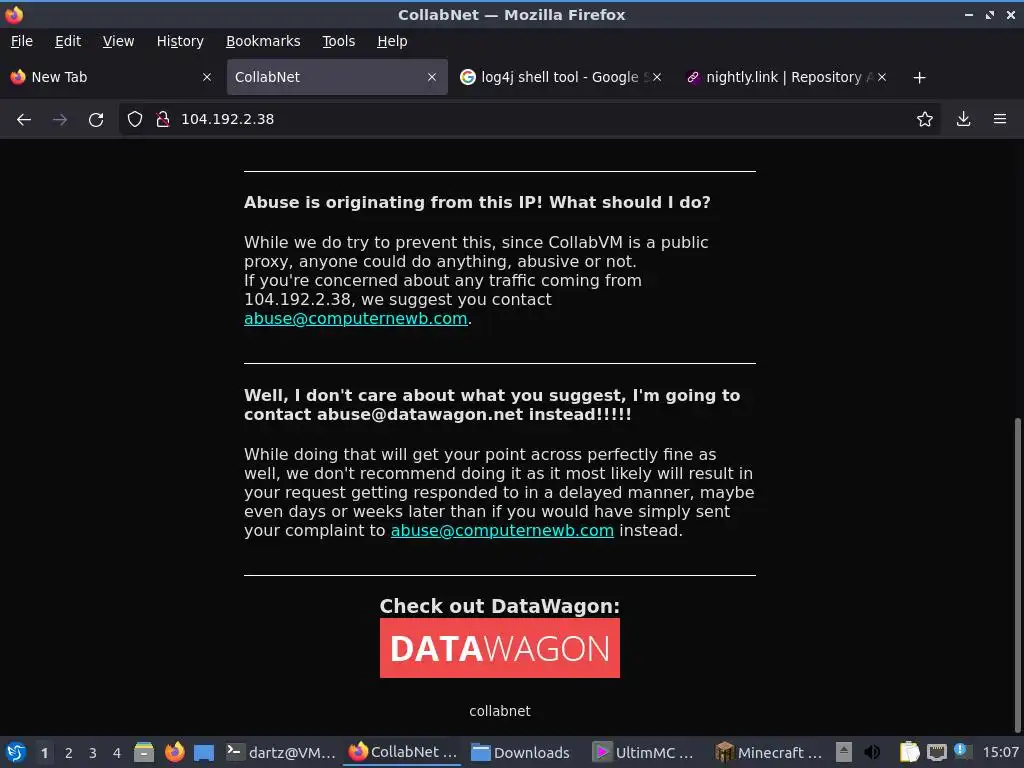Screen dimensions: 1024x768
Task: Click the network connection tray icon
Action: tap(936, 752)
